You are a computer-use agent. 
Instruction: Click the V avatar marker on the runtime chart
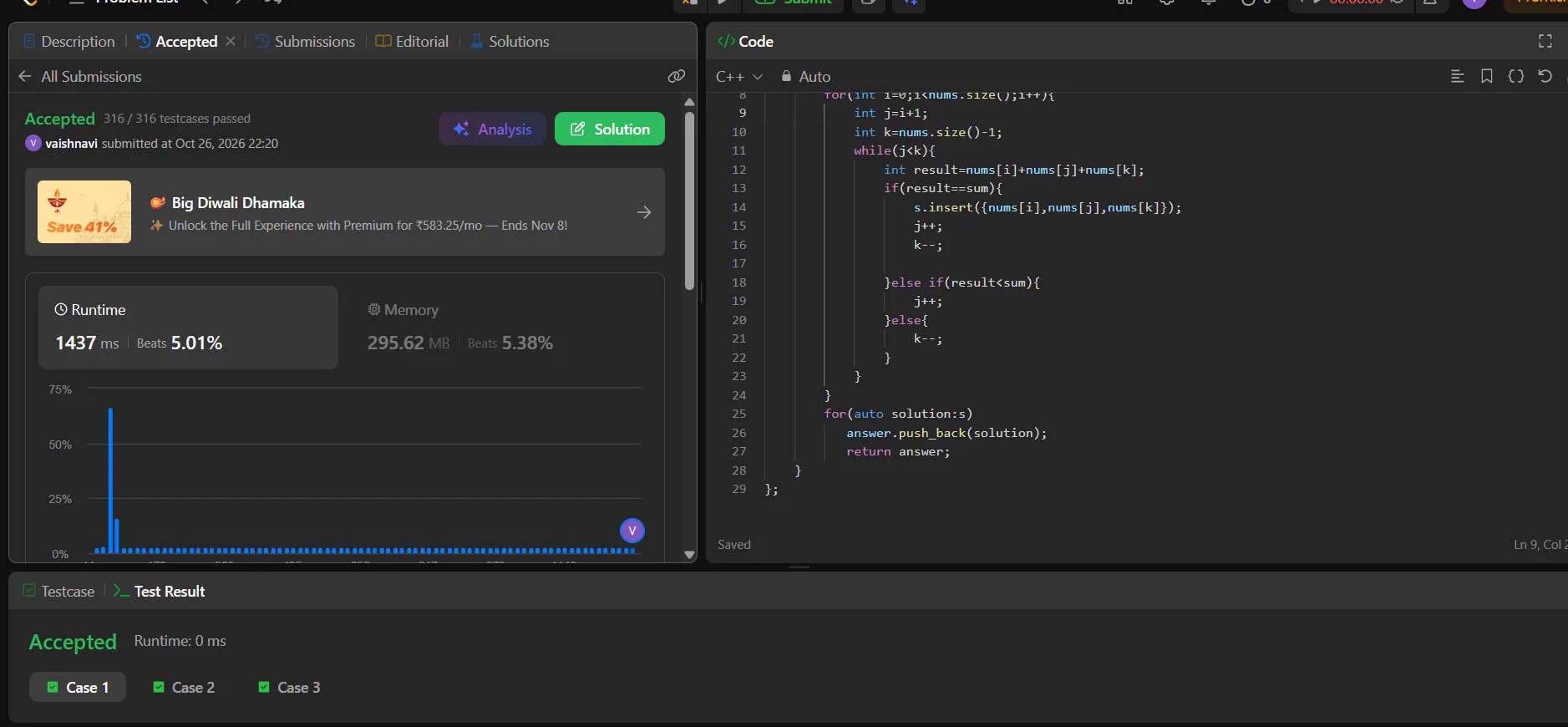click(x=632, y=531)
